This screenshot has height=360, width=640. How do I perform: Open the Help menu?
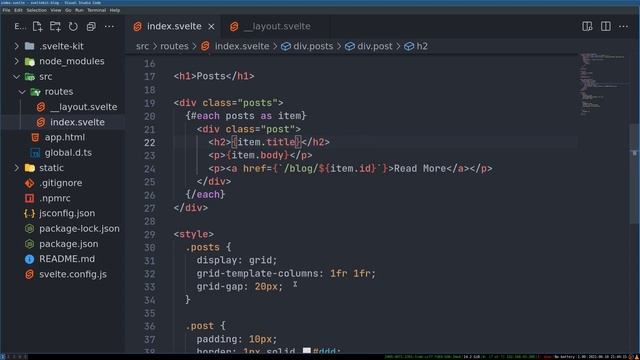point(115,10)
